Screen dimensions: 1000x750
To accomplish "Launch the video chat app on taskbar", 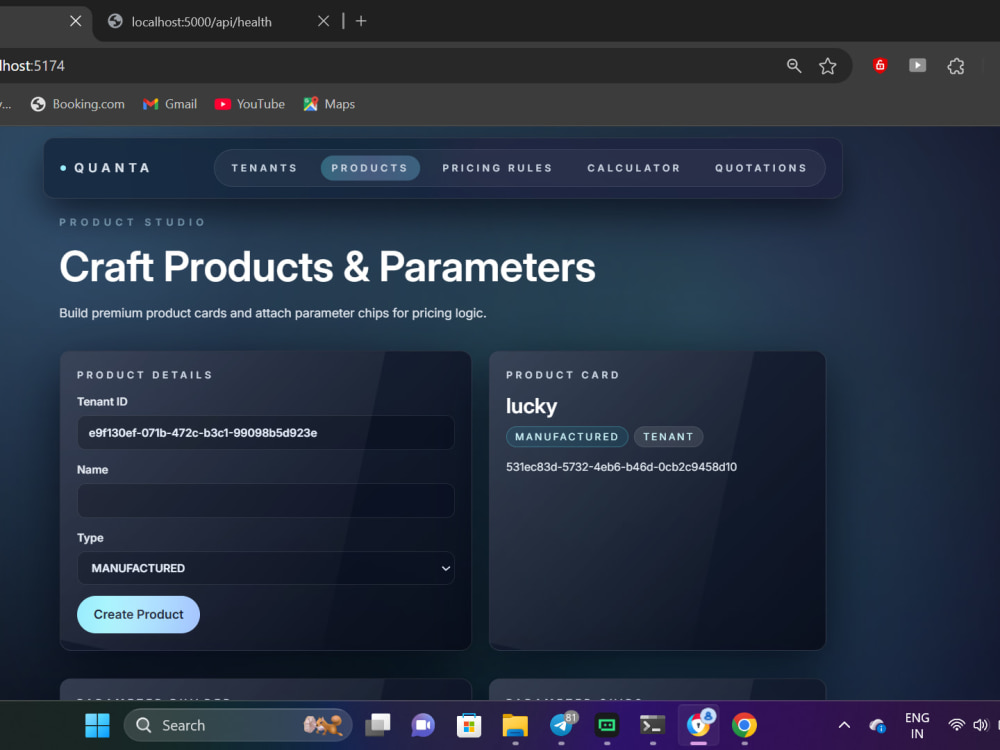I will (x=423, y=725).
